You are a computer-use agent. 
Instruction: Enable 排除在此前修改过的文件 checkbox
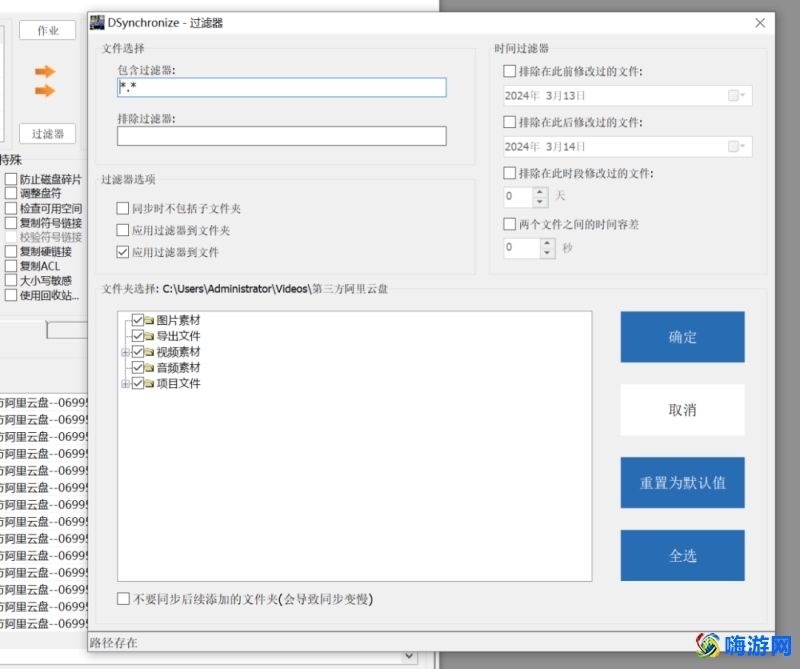click(509, 71)
